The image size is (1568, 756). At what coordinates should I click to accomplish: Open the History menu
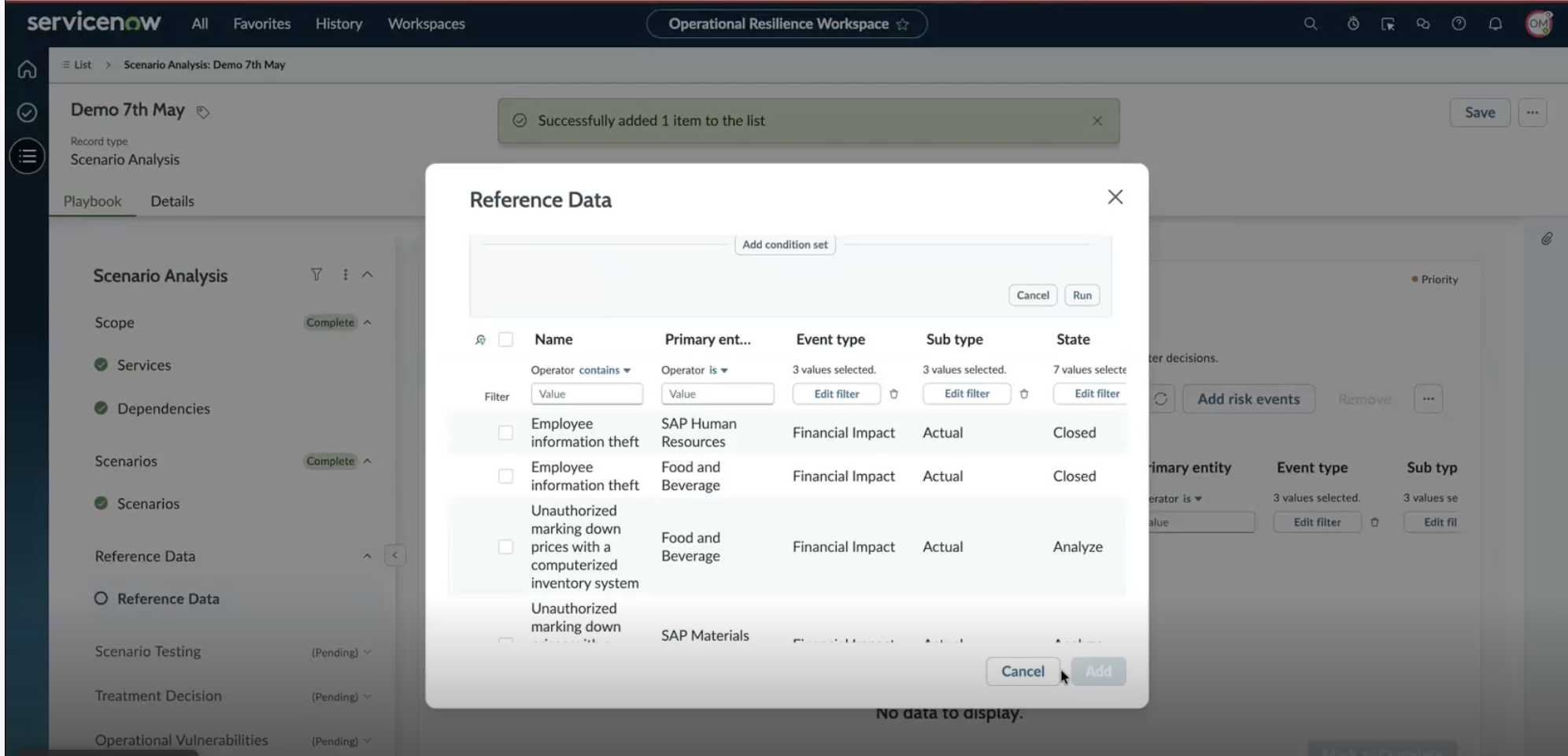[x=339, y=24]
